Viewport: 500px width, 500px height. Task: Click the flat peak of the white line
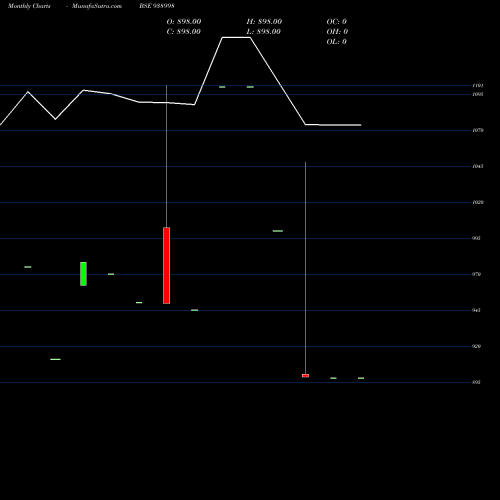pyautogui.click(x=236, y=38)
